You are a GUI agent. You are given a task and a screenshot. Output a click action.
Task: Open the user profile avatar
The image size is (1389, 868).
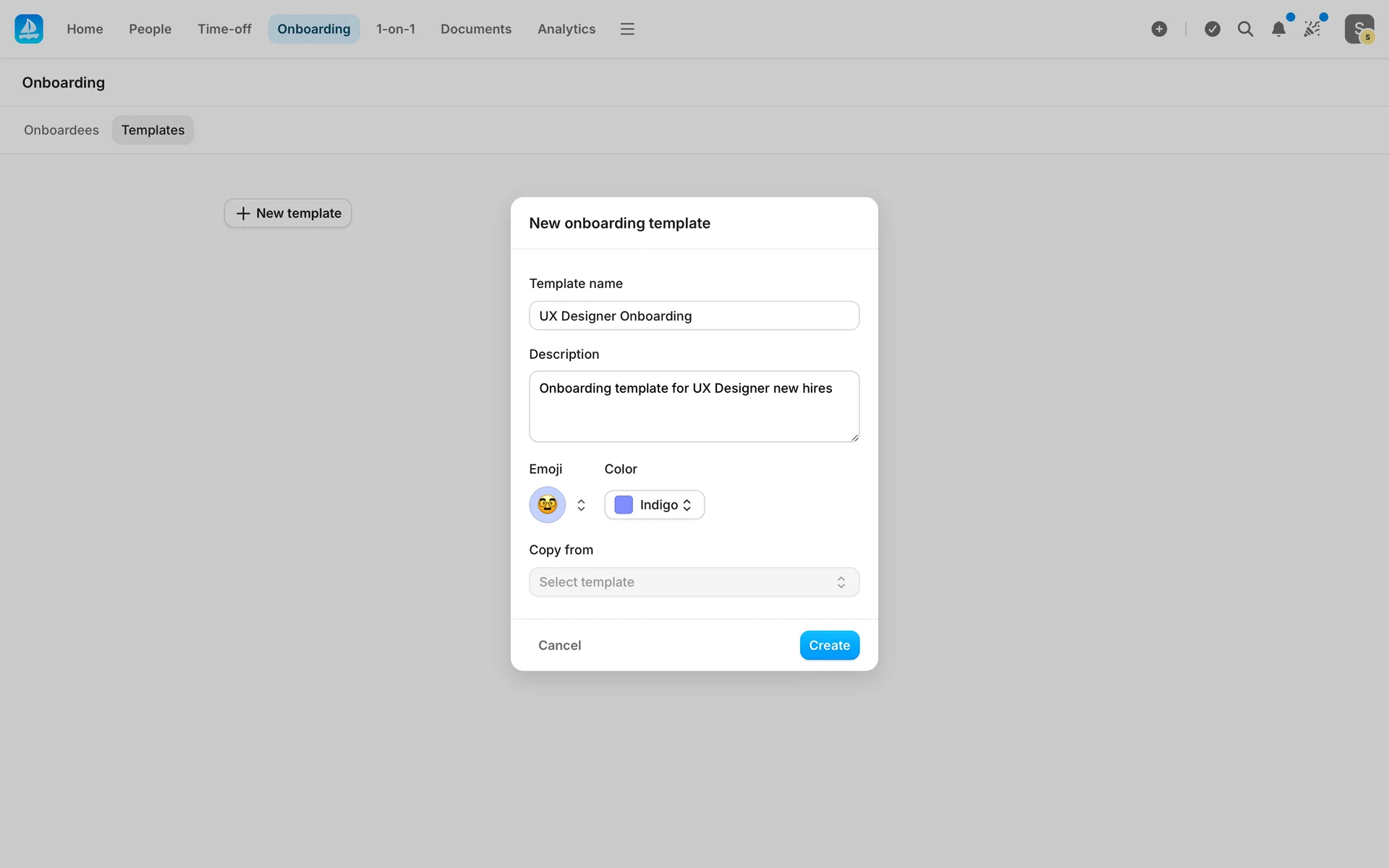click(1359, 29)
